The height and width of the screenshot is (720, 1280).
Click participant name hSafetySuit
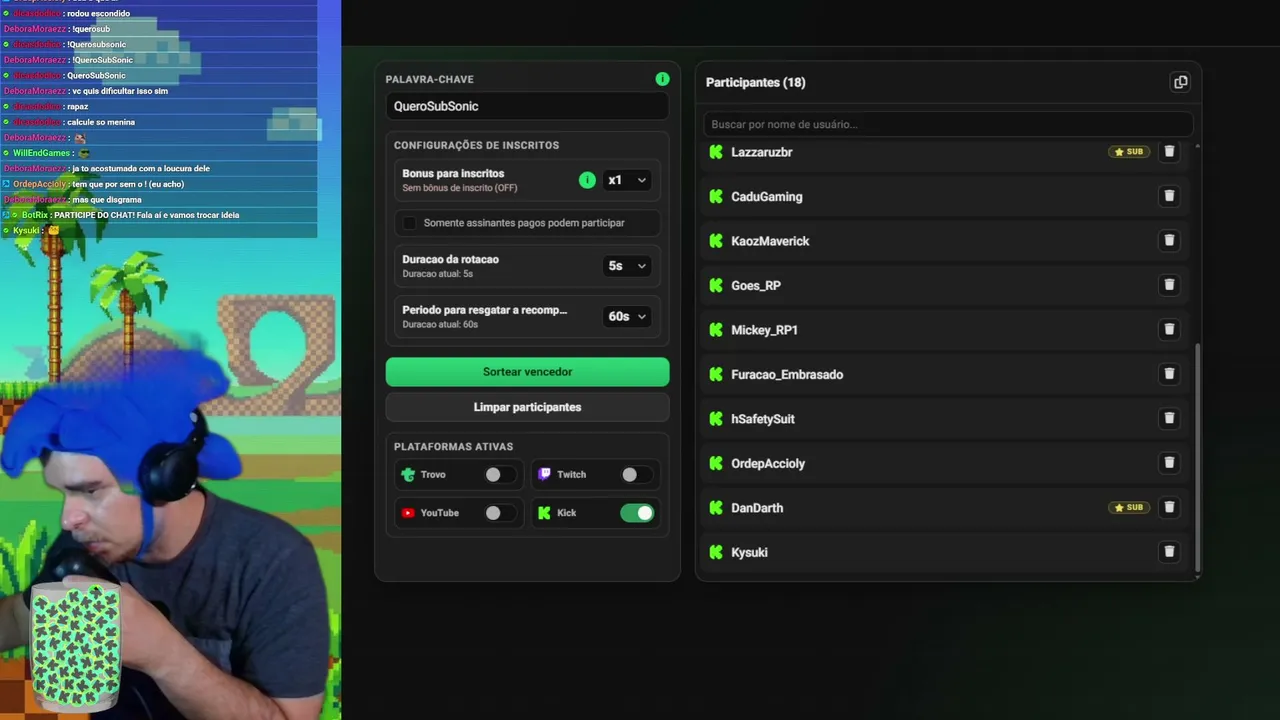click(763, 419)
